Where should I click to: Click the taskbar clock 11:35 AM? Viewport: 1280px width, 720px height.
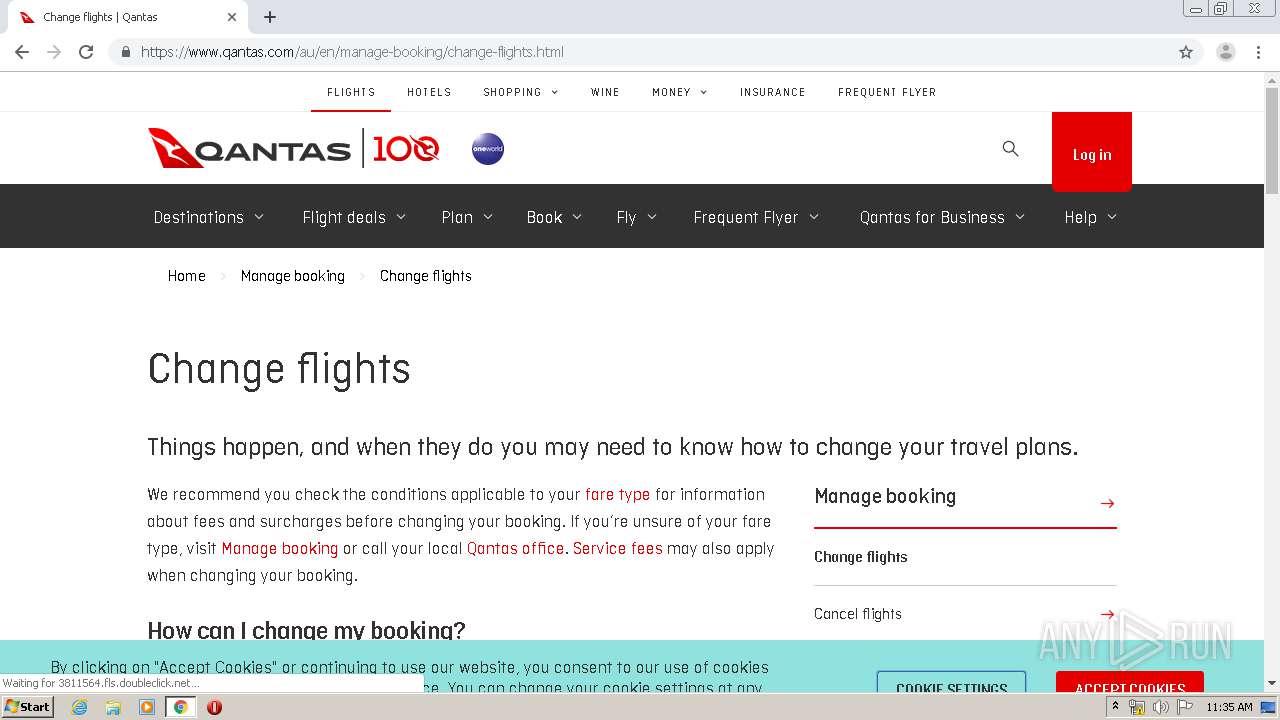(x=1229, y=707)
